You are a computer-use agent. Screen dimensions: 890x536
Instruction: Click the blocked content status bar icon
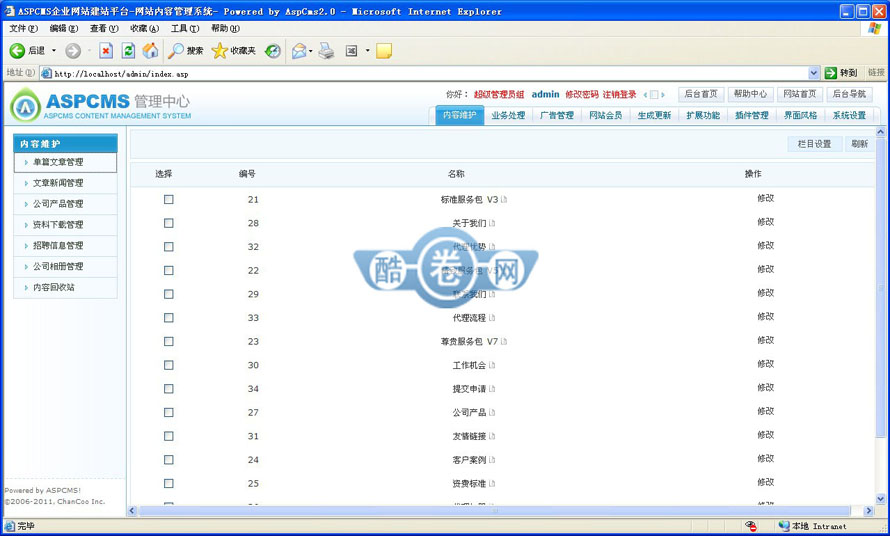751,526
